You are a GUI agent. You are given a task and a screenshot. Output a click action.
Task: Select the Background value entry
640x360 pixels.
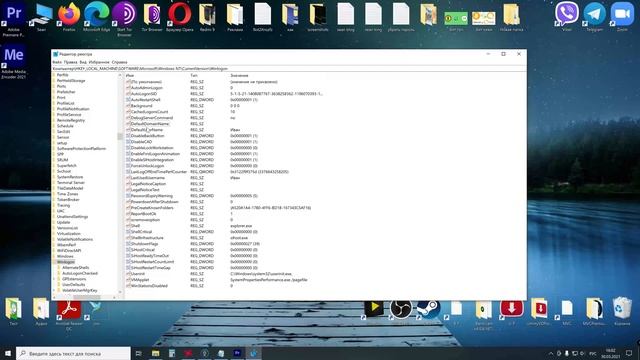pos(141,106)
